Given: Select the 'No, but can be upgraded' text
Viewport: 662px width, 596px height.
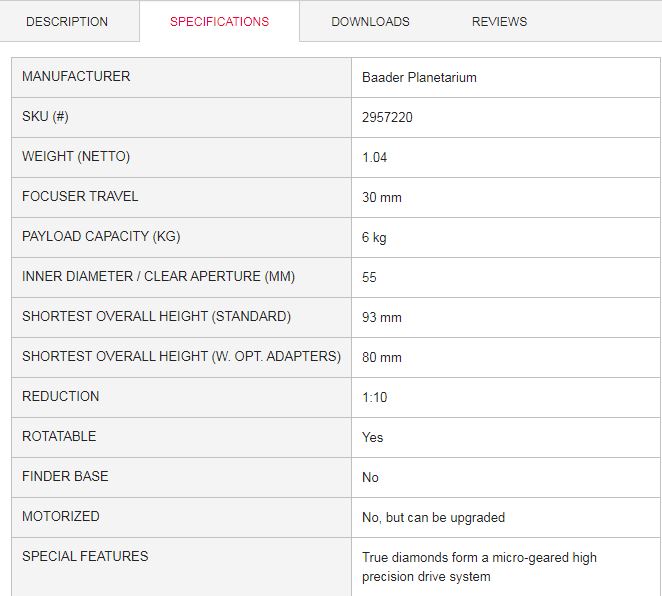Looking at the screenshot, I should coord(434,517).
